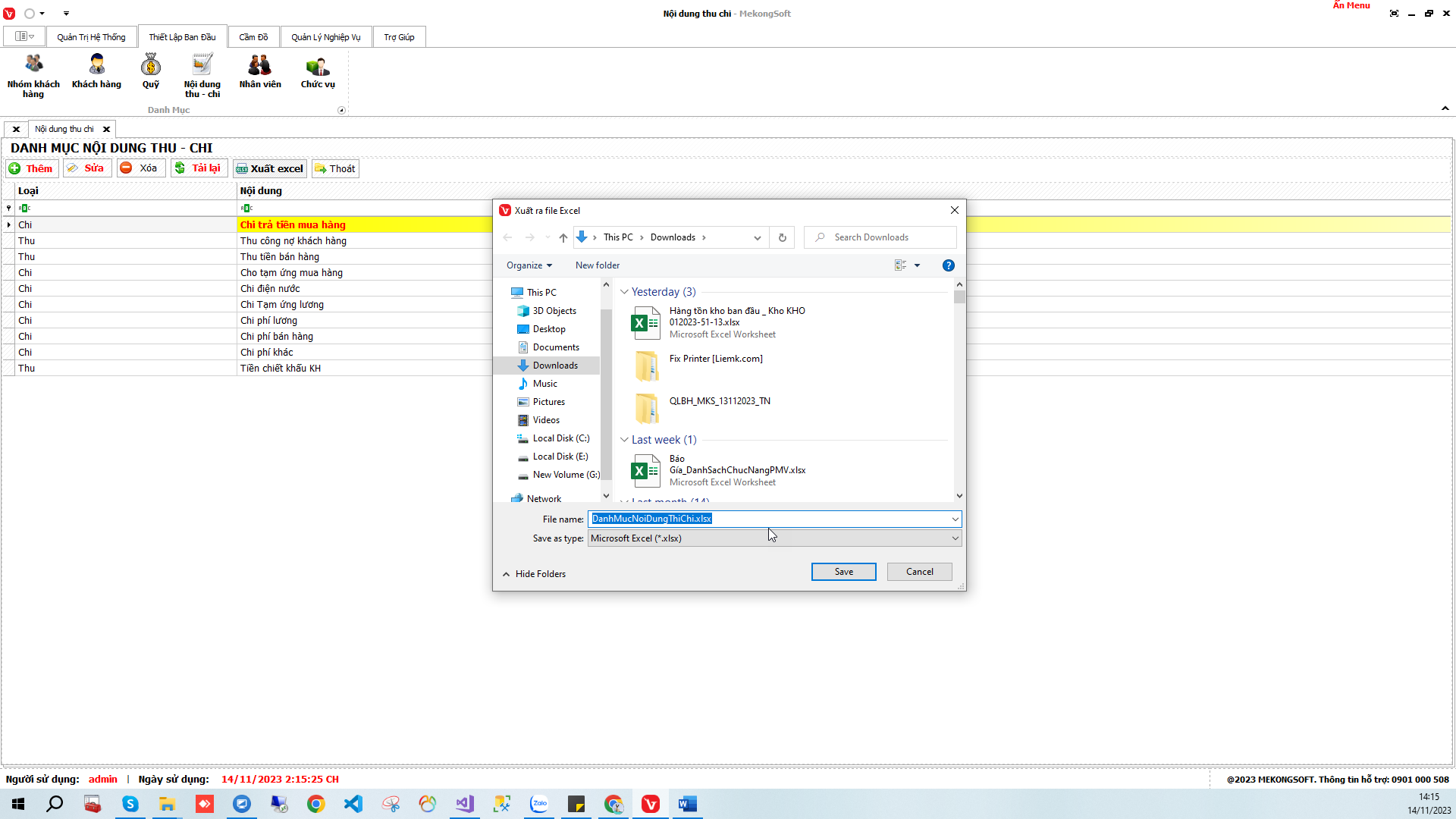The height and width of the screenshot is (819, 1456).
Task: Select Music in navigation tree
Action: [x=544, y=384]
